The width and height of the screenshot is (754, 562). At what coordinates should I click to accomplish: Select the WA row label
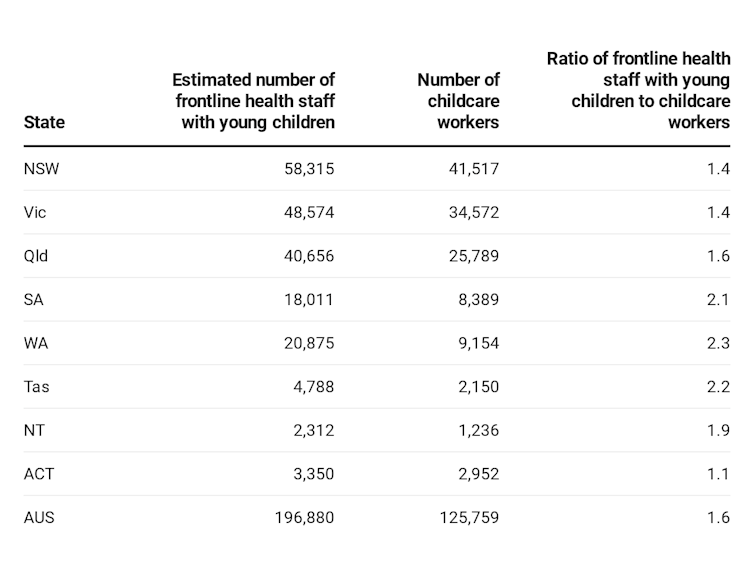point(35,343)
